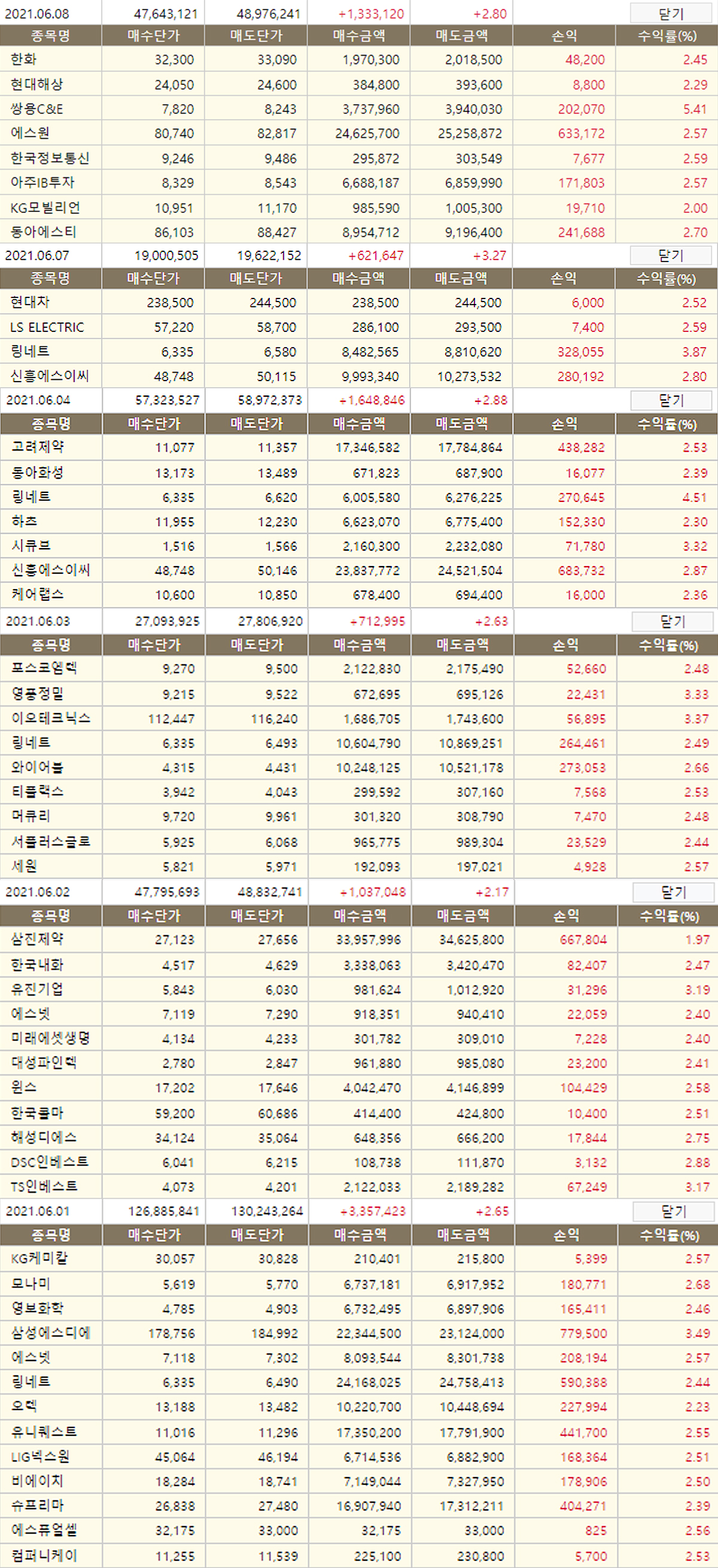Click stock name 티플랙스
This screenshot has height=1568, width=718.
(38, 792)
